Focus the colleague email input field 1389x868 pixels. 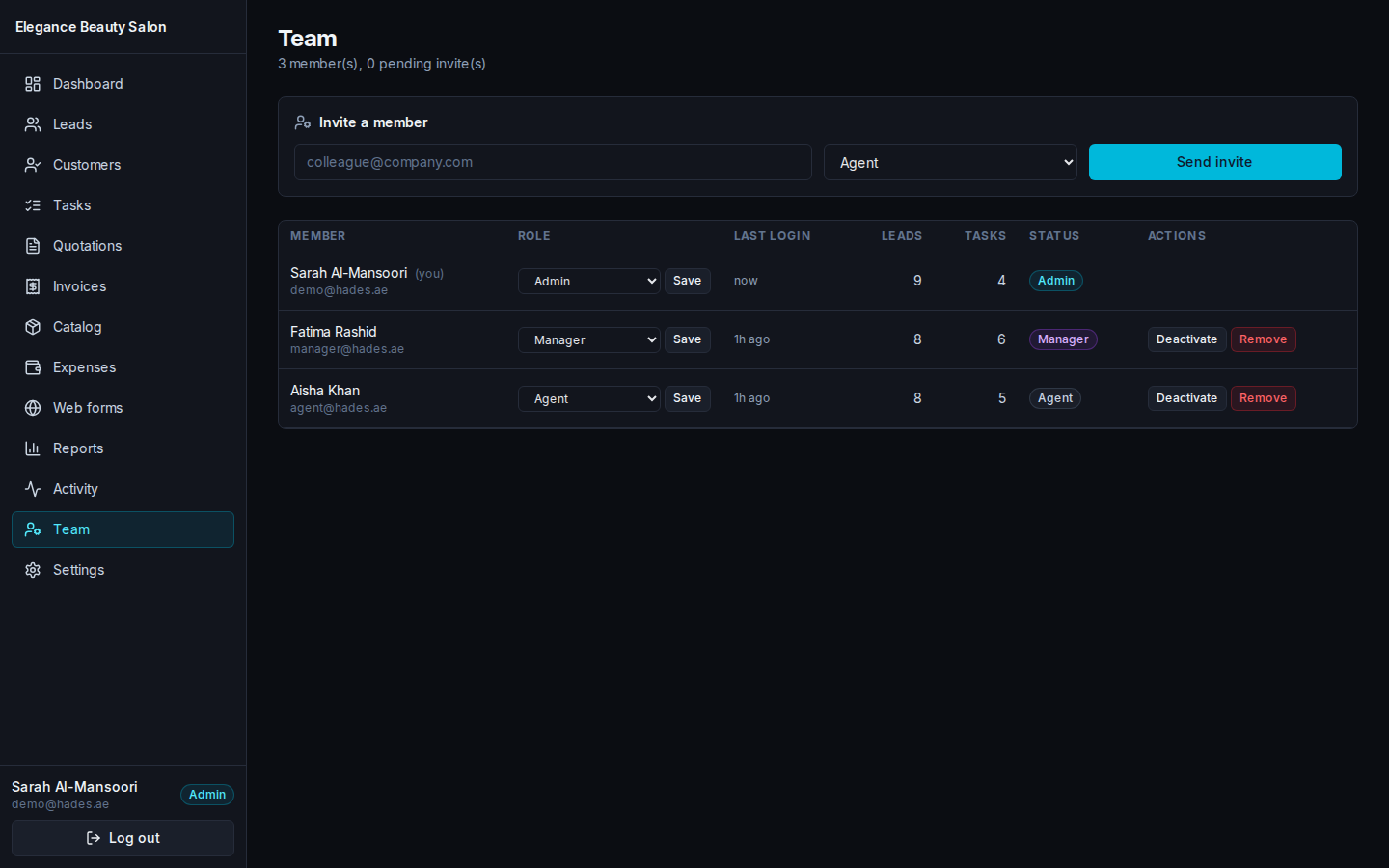click(553, 162)
